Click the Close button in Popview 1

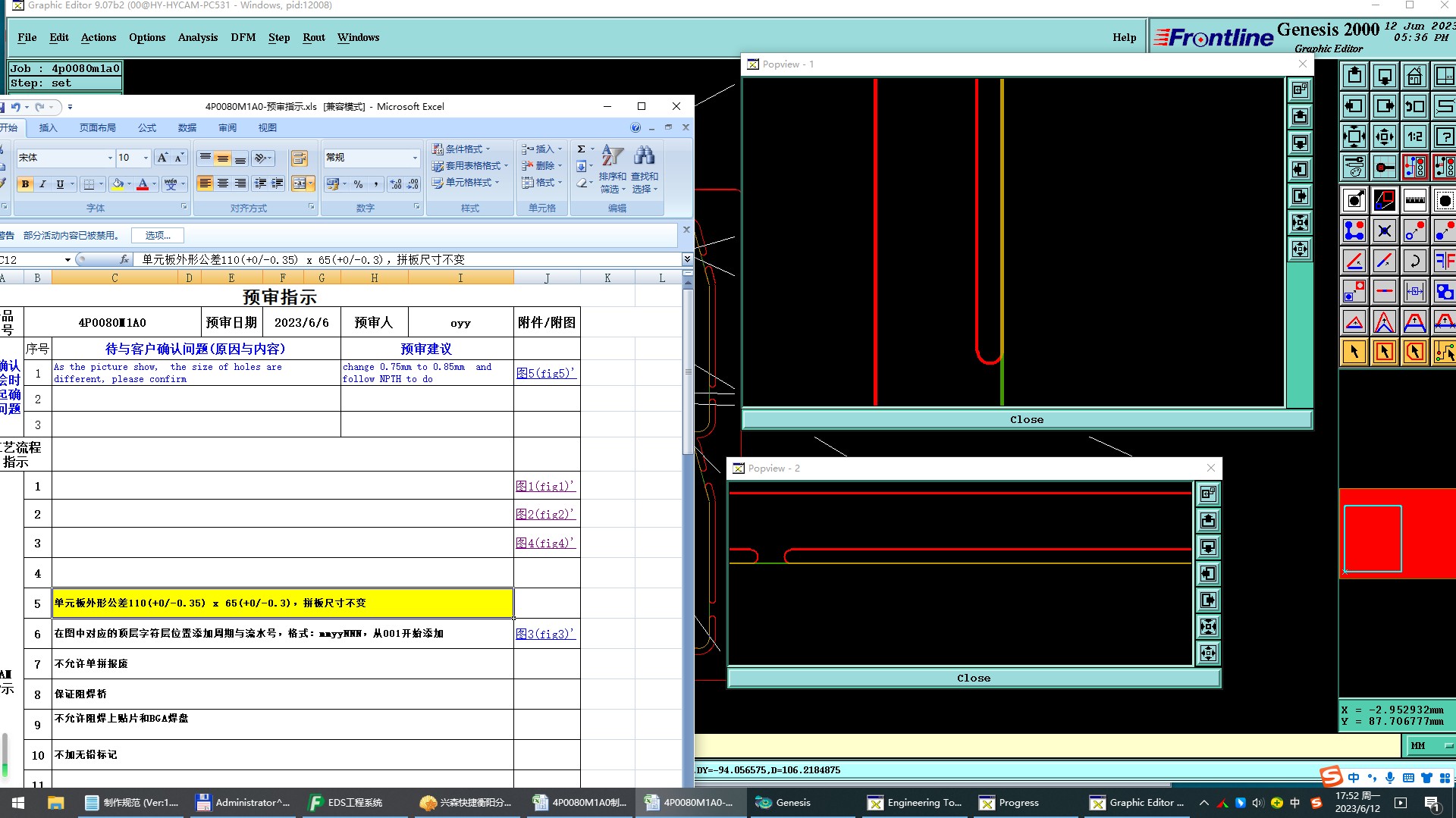point(1026,419)
